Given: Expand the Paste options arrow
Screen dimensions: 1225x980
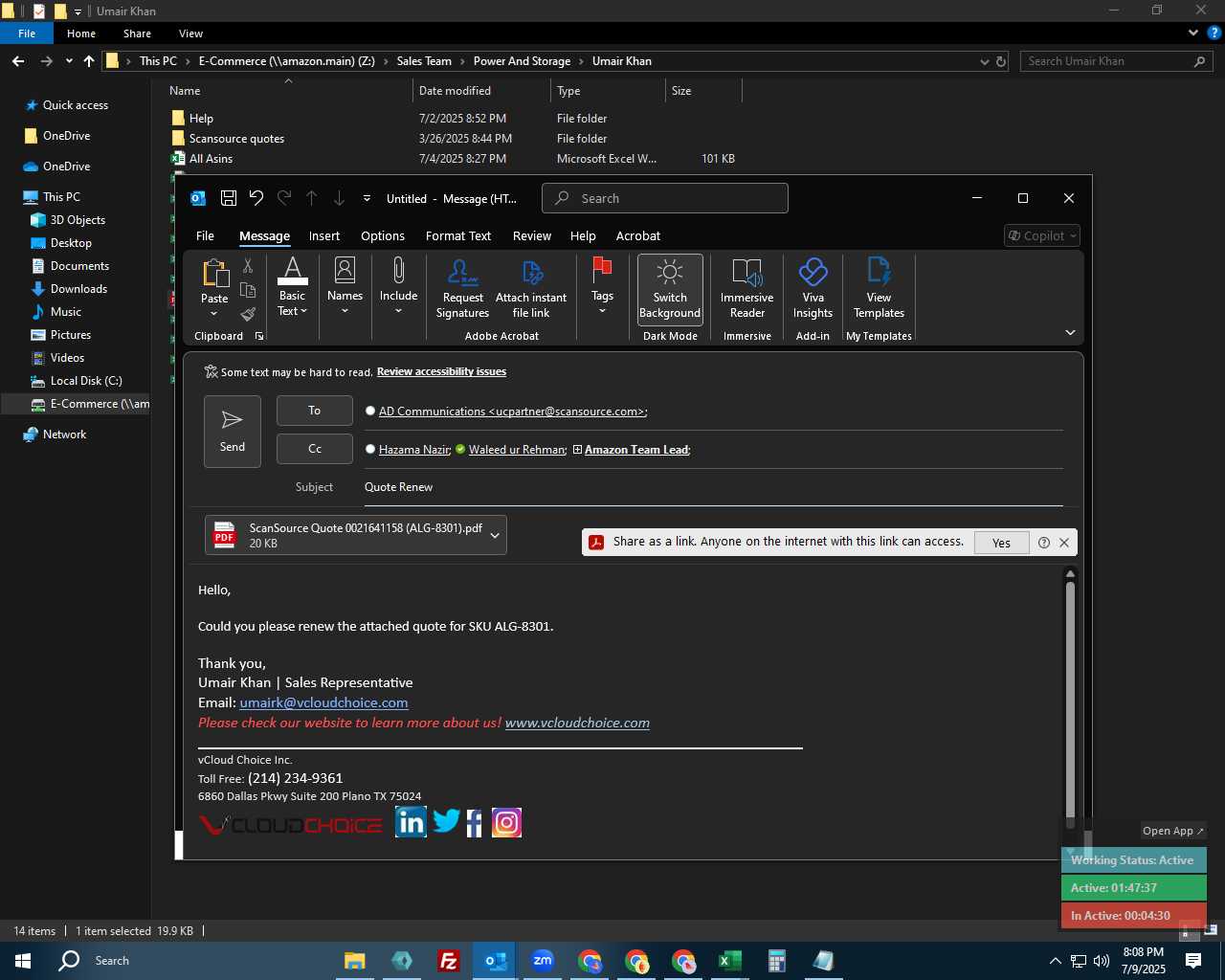Looking at the screenshot, I should 214,314.
